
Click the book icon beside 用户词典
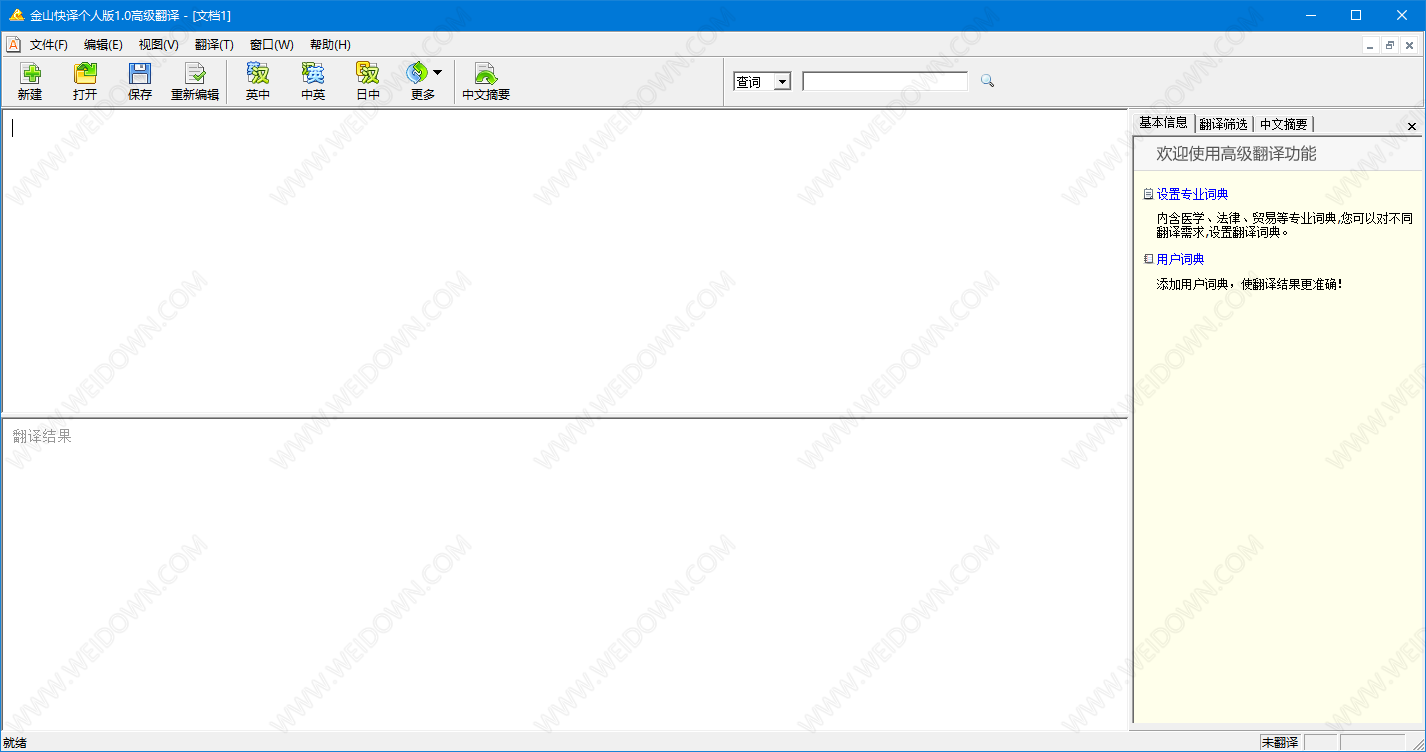(1148, 259)
